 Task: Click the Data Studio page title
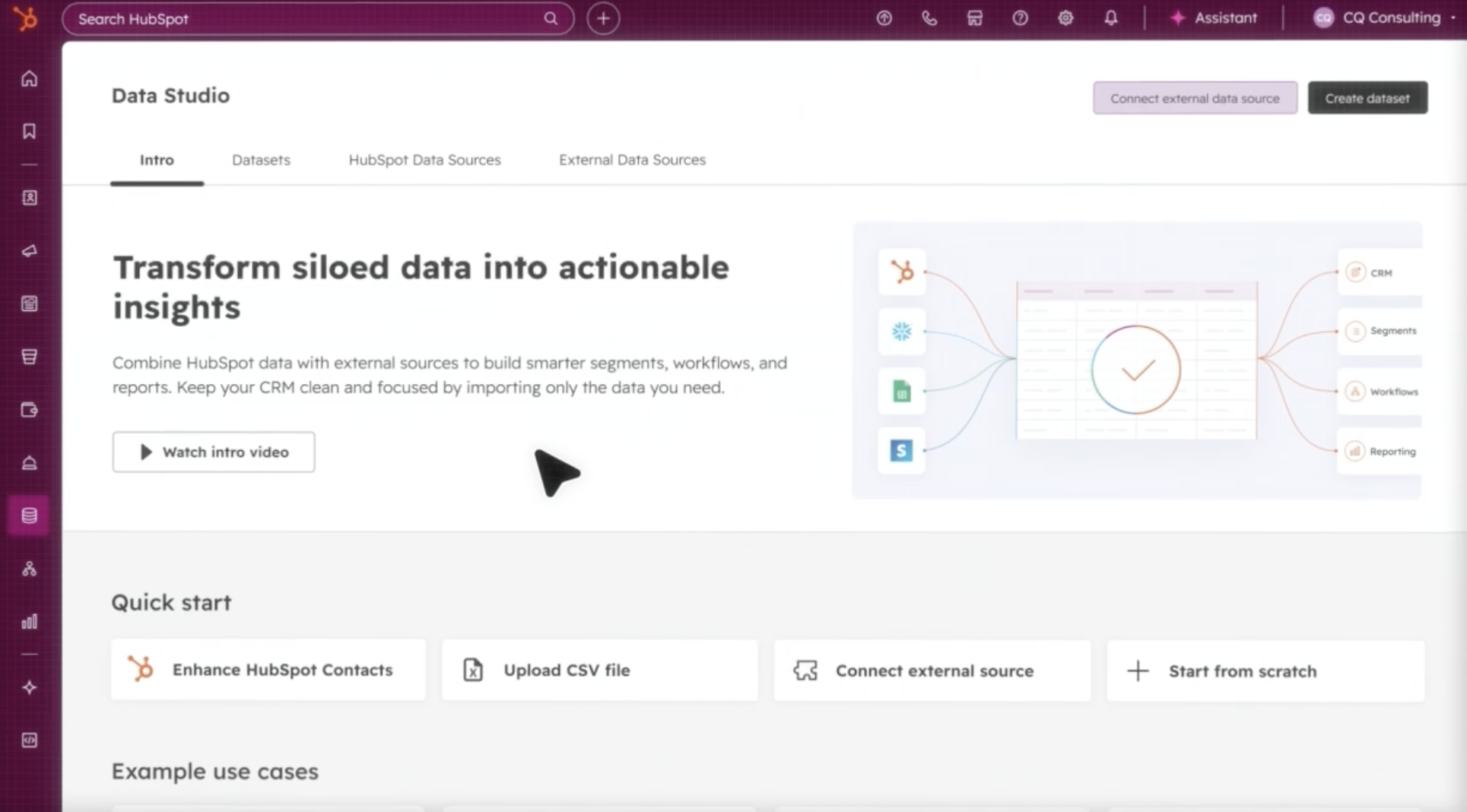tap(170, 96)
